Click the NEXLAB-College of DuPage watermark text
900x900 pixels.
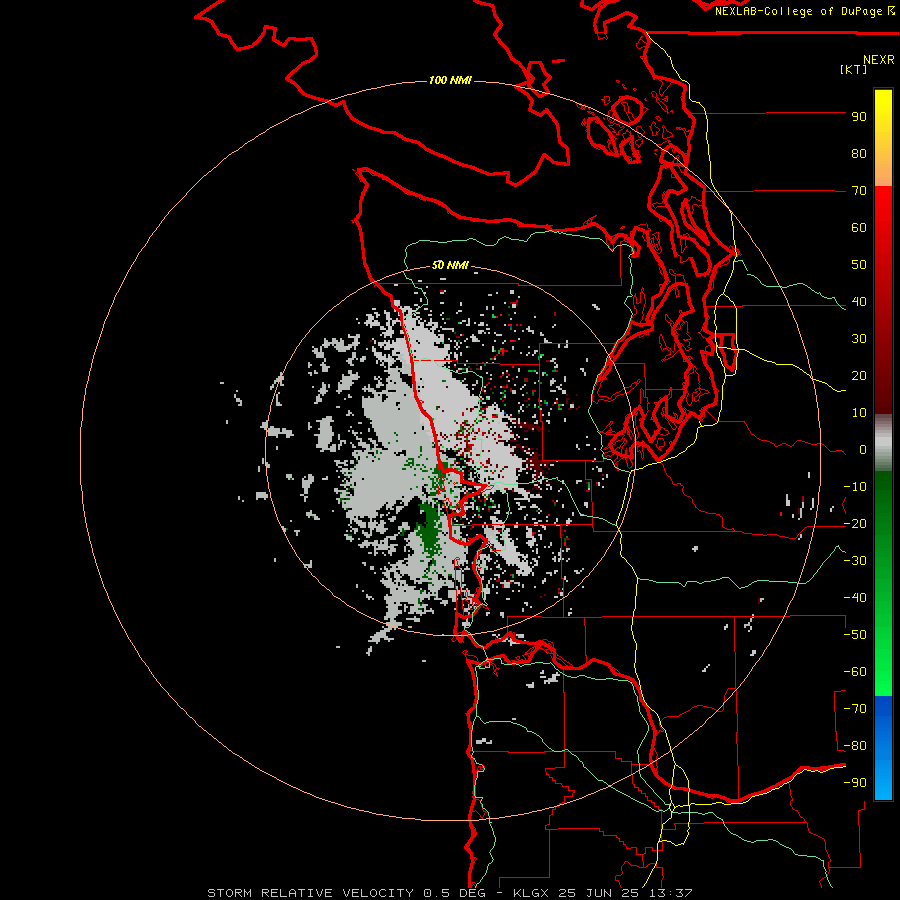tap(804, 11)
